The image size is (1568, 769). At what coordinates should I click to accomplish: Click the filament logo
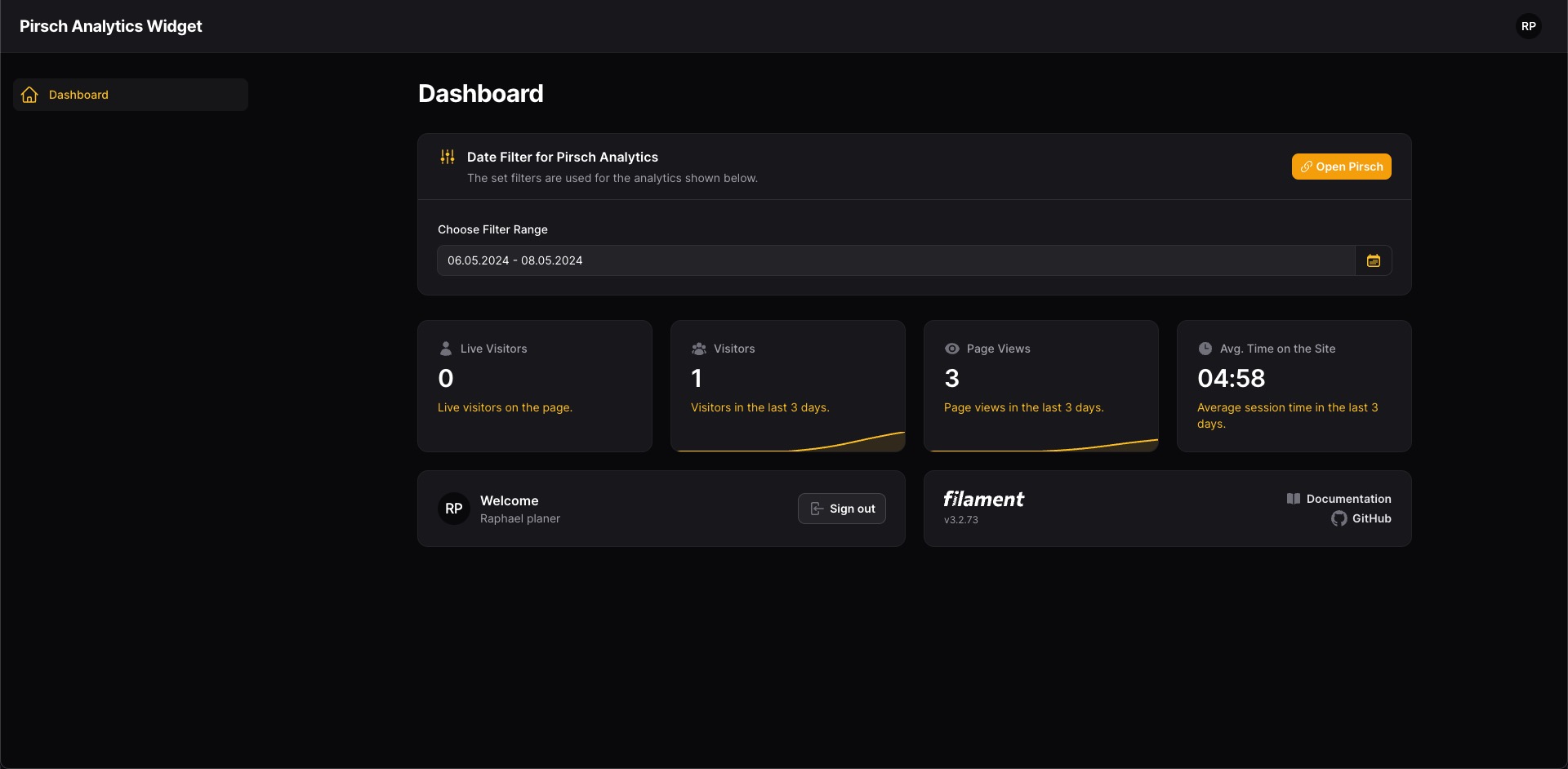(983, 499)
